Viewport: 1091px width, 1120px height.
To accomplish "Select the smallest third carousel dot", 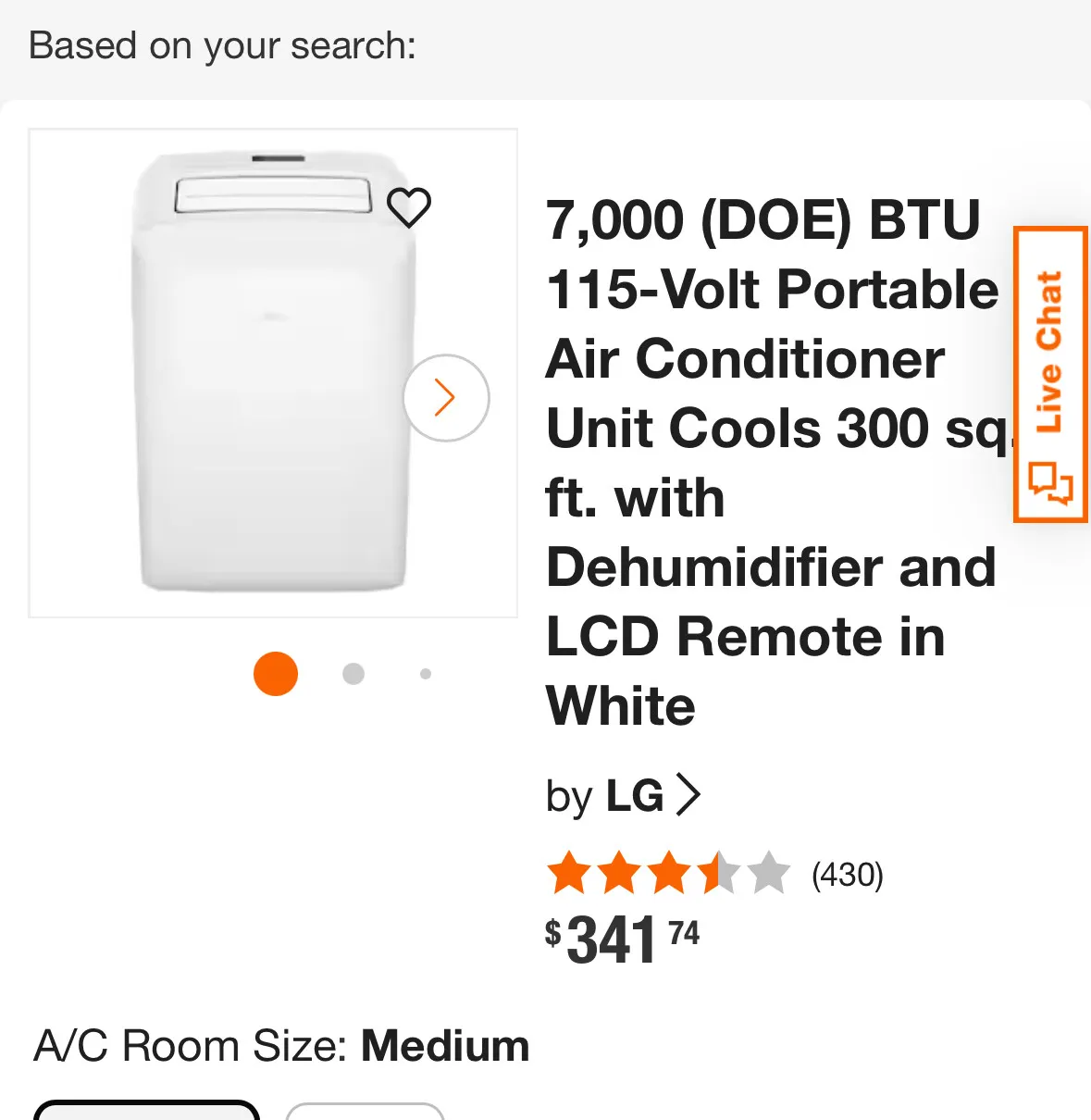I will click(x=426, y=674).
